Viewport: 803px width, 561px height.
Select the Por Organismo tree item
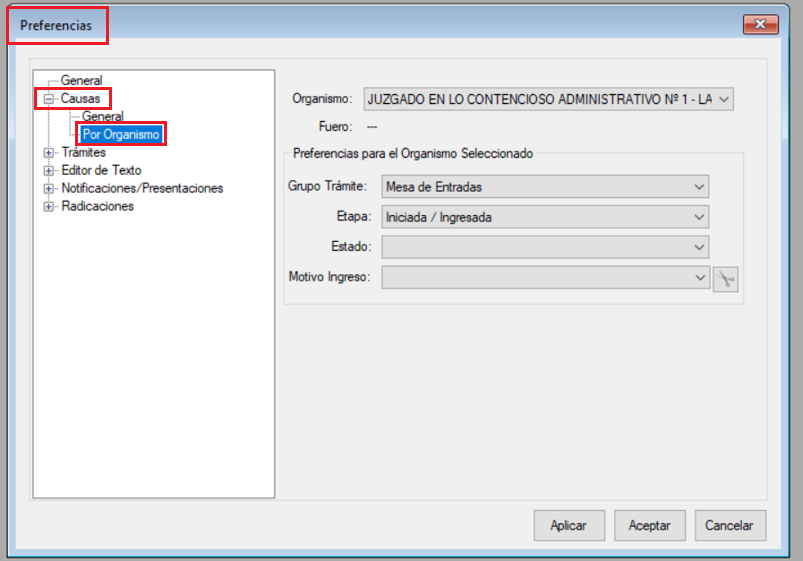pos(121,135)
